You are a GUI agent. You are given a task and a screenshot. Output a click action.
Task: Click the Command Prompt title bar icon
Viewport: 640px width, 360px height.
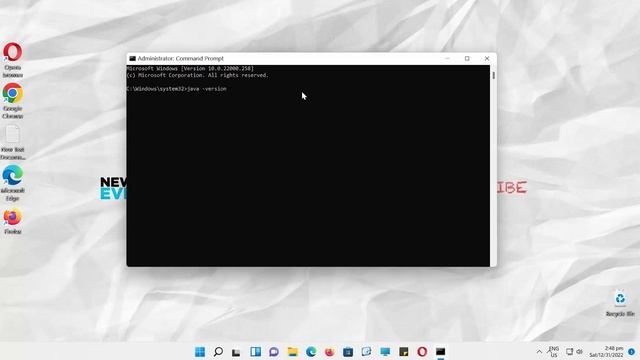click(x=132, y=58)
